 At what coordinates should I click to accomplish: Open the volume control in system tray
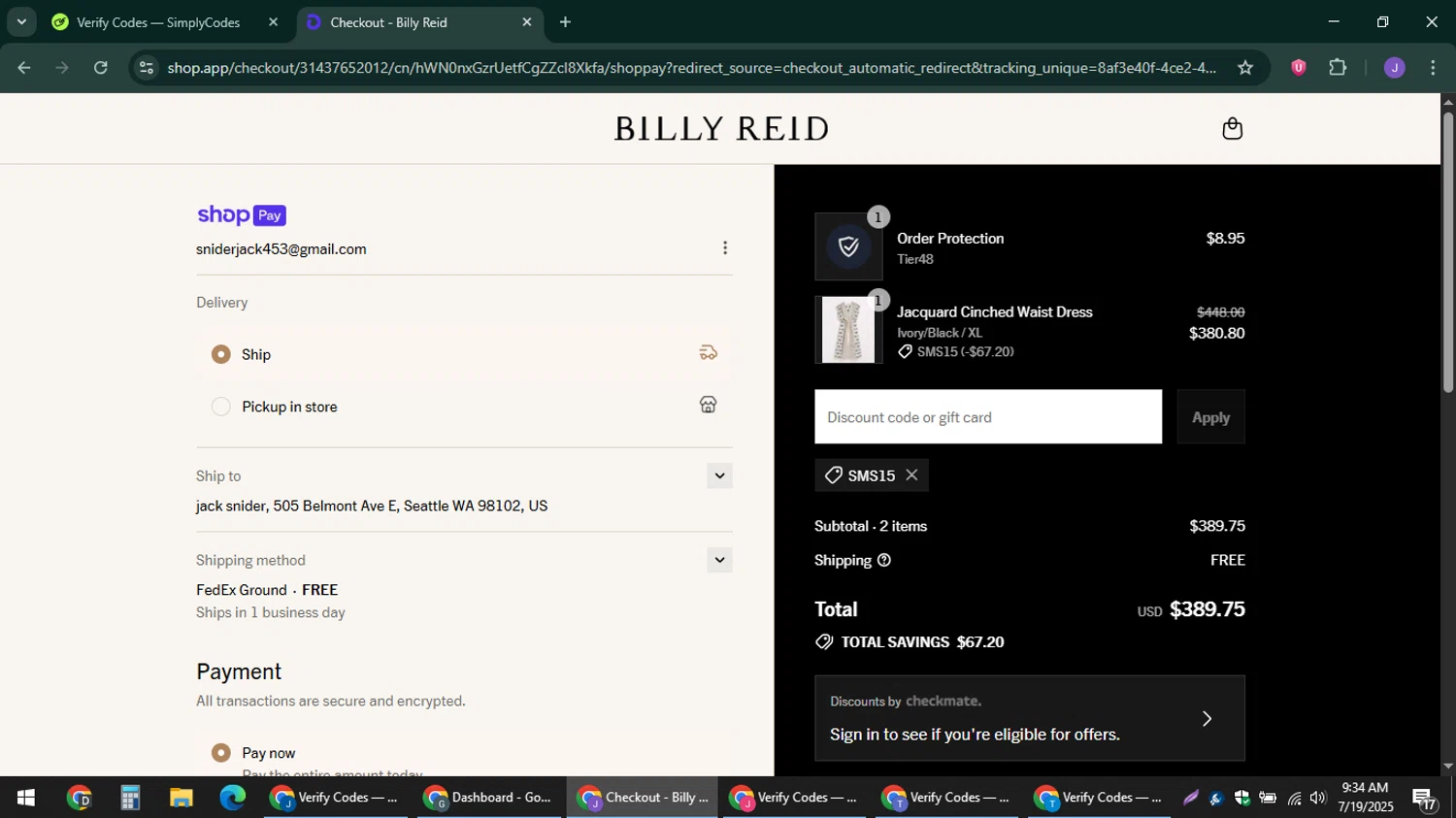pyautogui.click(x=1317, y=798)
